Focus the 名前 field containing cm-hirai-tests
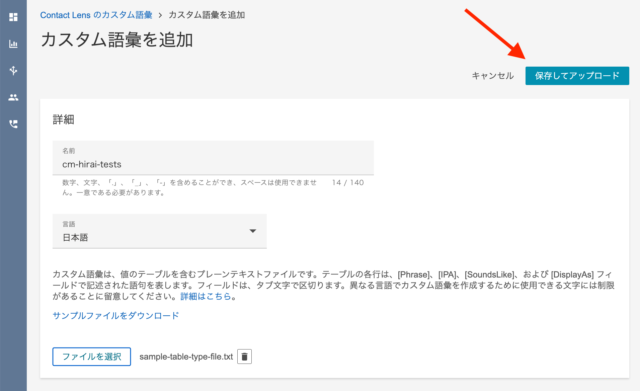 pyautogui.click(x=213, y=158)
